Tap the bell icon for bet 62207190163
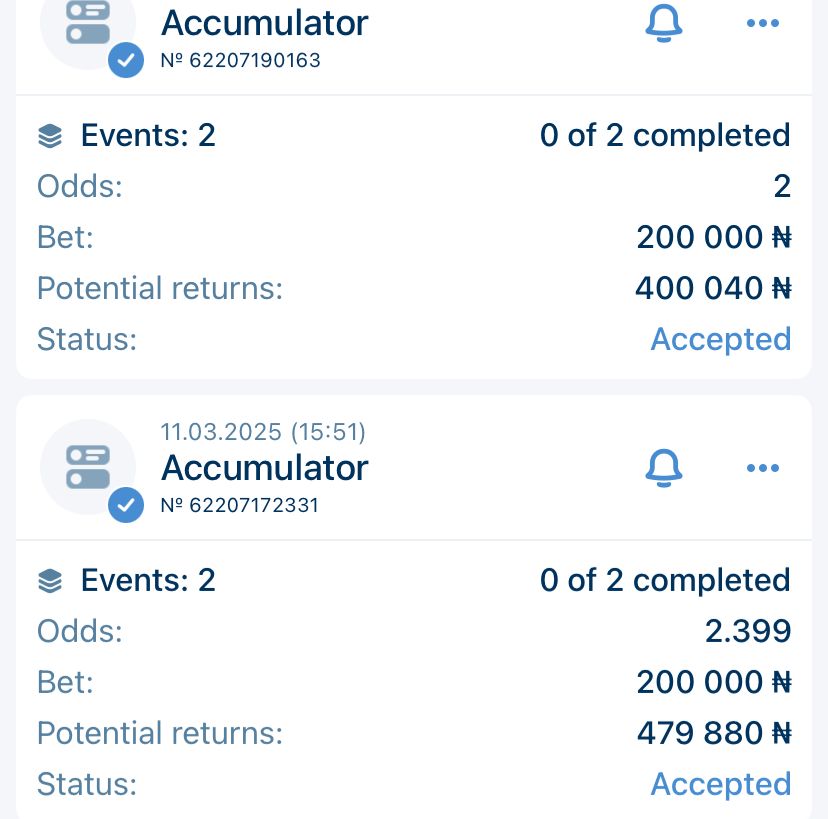 [x=663, y=23]
